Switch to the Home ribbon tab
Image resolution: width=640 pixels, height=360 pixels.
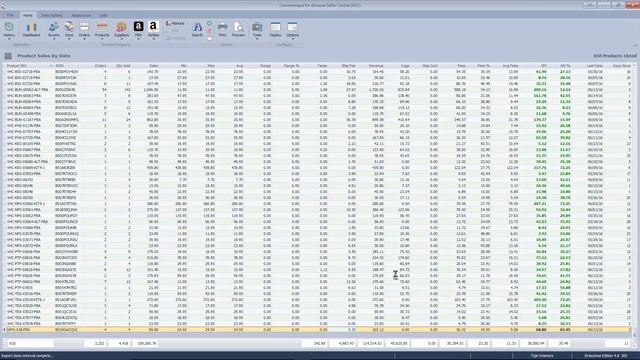pos(28,15)
